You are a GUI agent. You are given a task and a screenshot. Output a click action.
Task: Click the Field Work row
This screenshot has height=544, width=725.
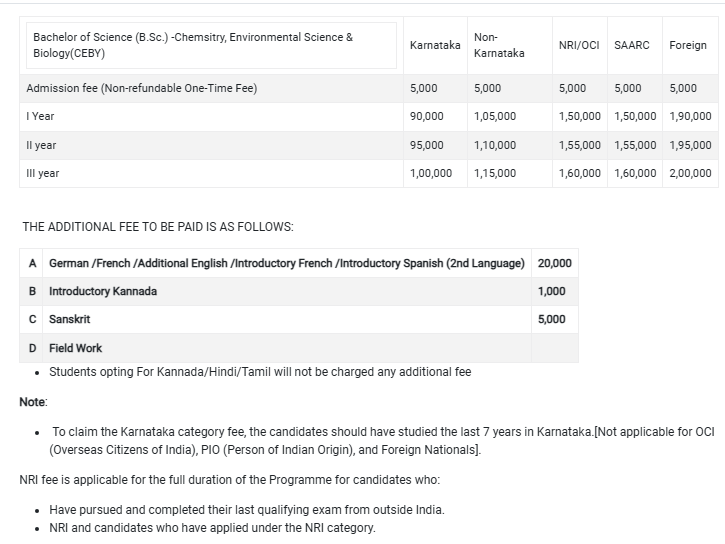coord(76,348)
